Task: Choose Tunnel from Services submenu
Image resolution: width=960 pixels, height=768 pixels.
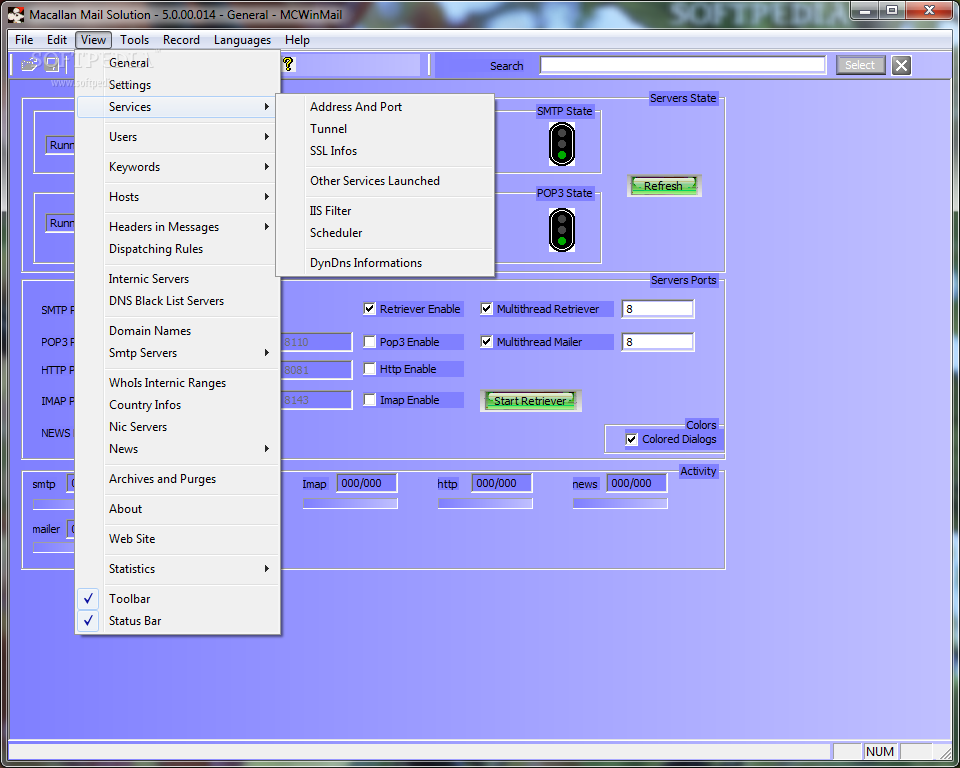Action: pyautogui.click(x=385, y=129)
